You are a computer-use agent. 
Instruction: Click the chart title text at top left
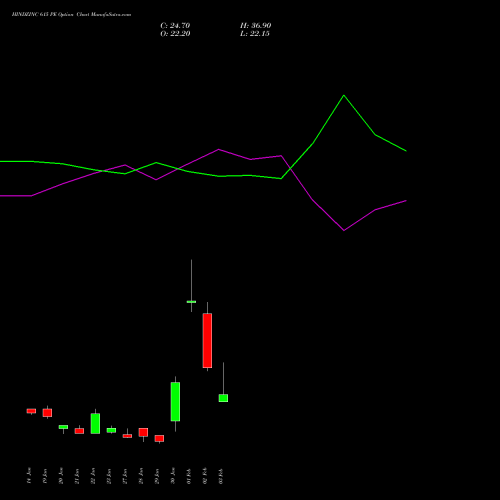tap(71, 15)
